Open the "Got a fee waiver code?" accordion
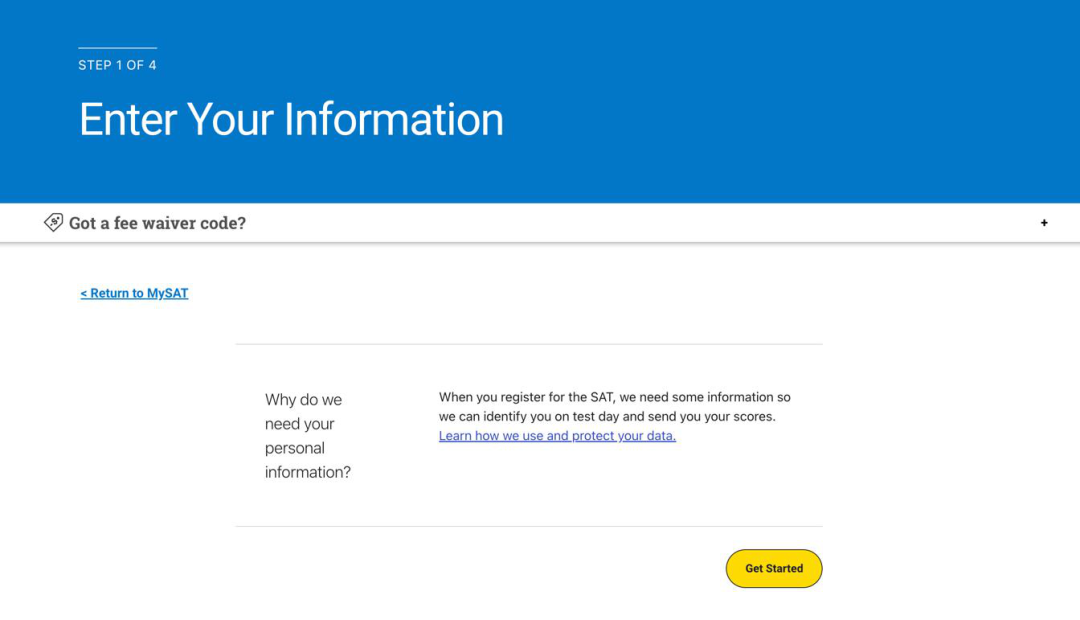This screenshot has height=620, width=1080. tap(157, 223)
